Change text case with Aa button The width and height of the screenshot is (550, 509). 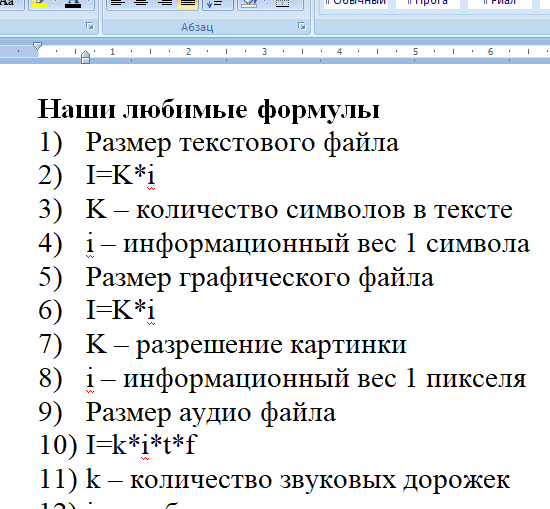[8, 3]
